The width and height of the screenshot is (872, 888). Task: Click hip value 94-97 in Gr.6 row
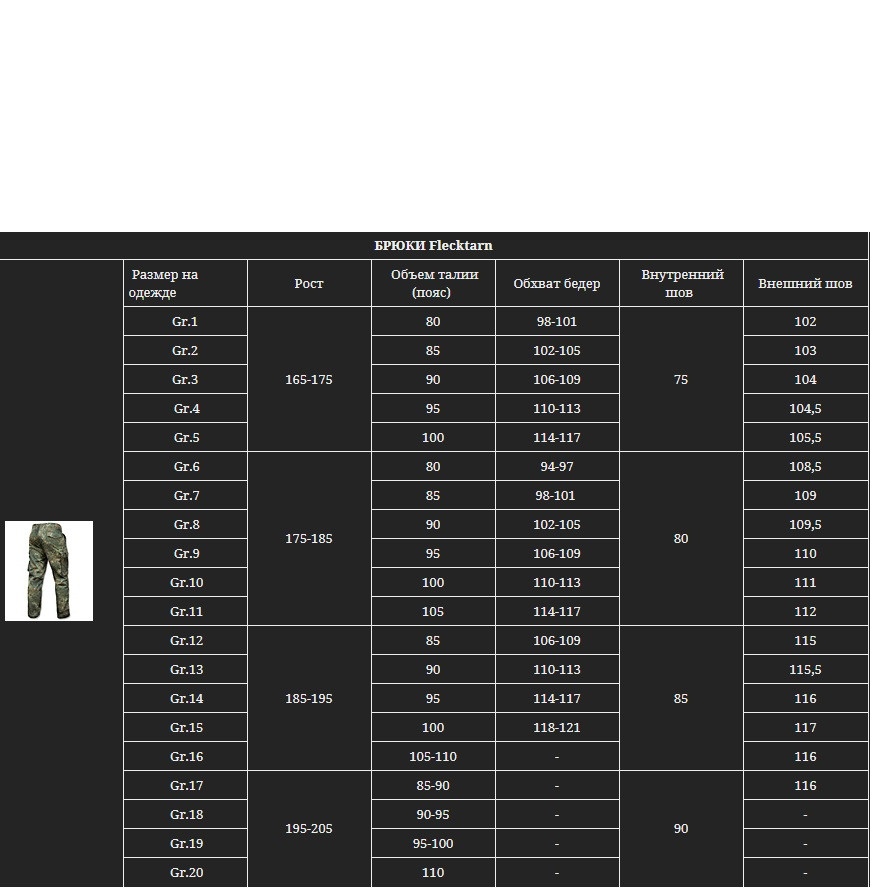pyautogui.click(x=557, y=466)
